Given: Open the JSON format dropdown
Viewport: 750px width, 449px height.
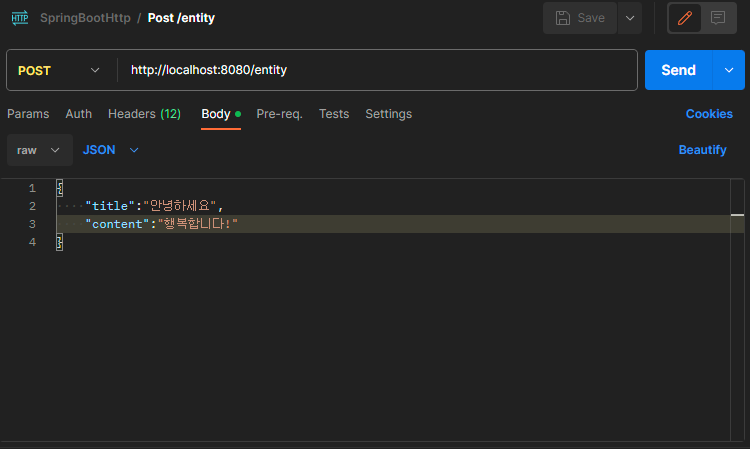Looking at the screenshot, I should point(110,150).
